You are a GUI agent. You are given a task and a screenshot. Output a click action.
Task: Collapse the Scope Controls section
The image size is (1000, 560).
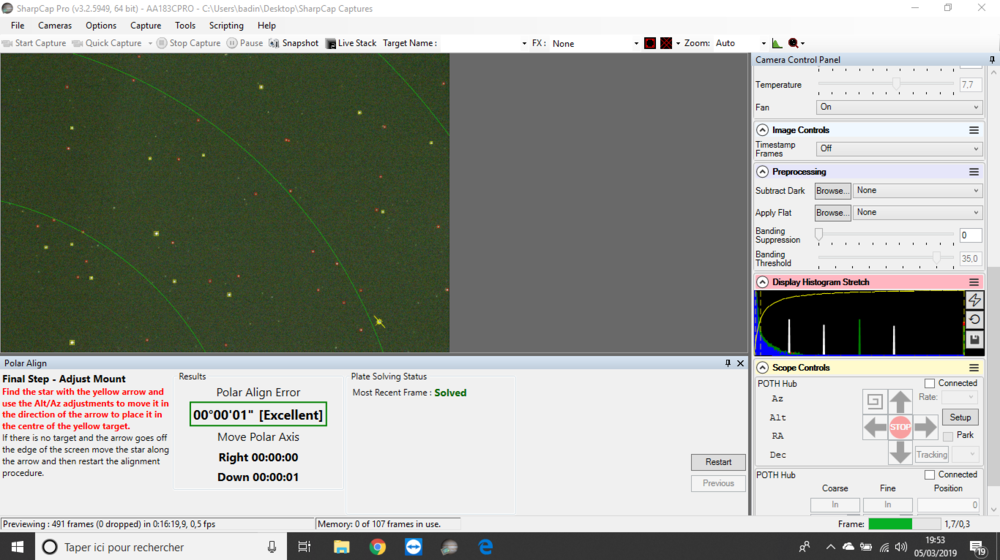tap(762, 367)
